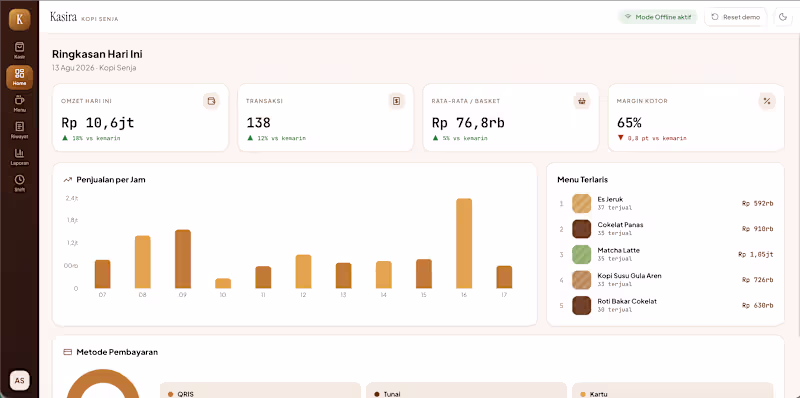
Task: Open the Riwayat history sidebar item
Action: click(x=19, y=130)
